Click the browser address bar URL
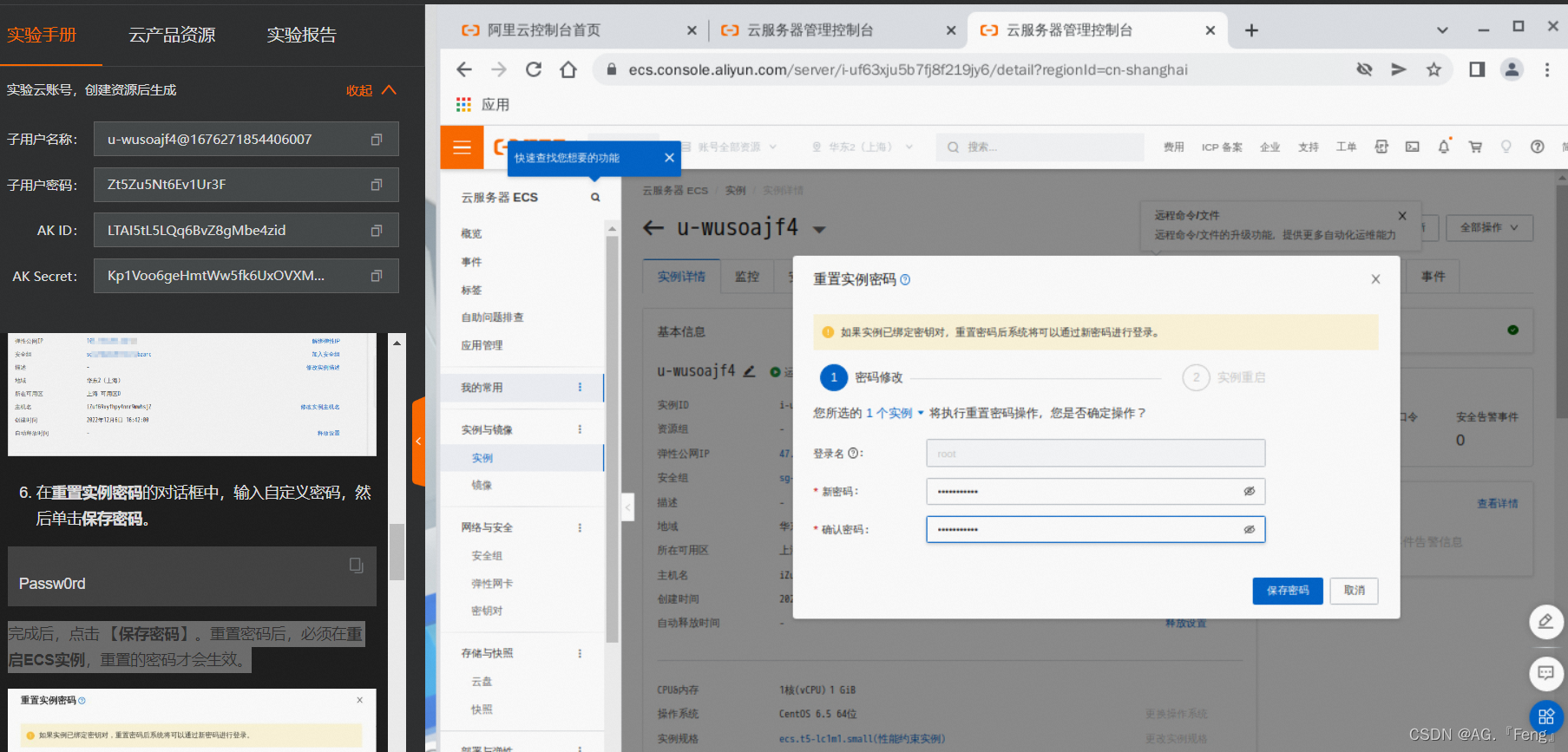1568x752 pixels. [x=908, y=69]
